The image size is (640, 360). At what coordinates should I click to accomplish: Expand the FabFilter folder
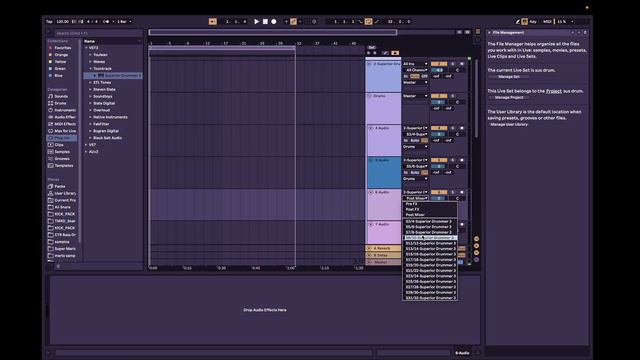tap(90, 124)
